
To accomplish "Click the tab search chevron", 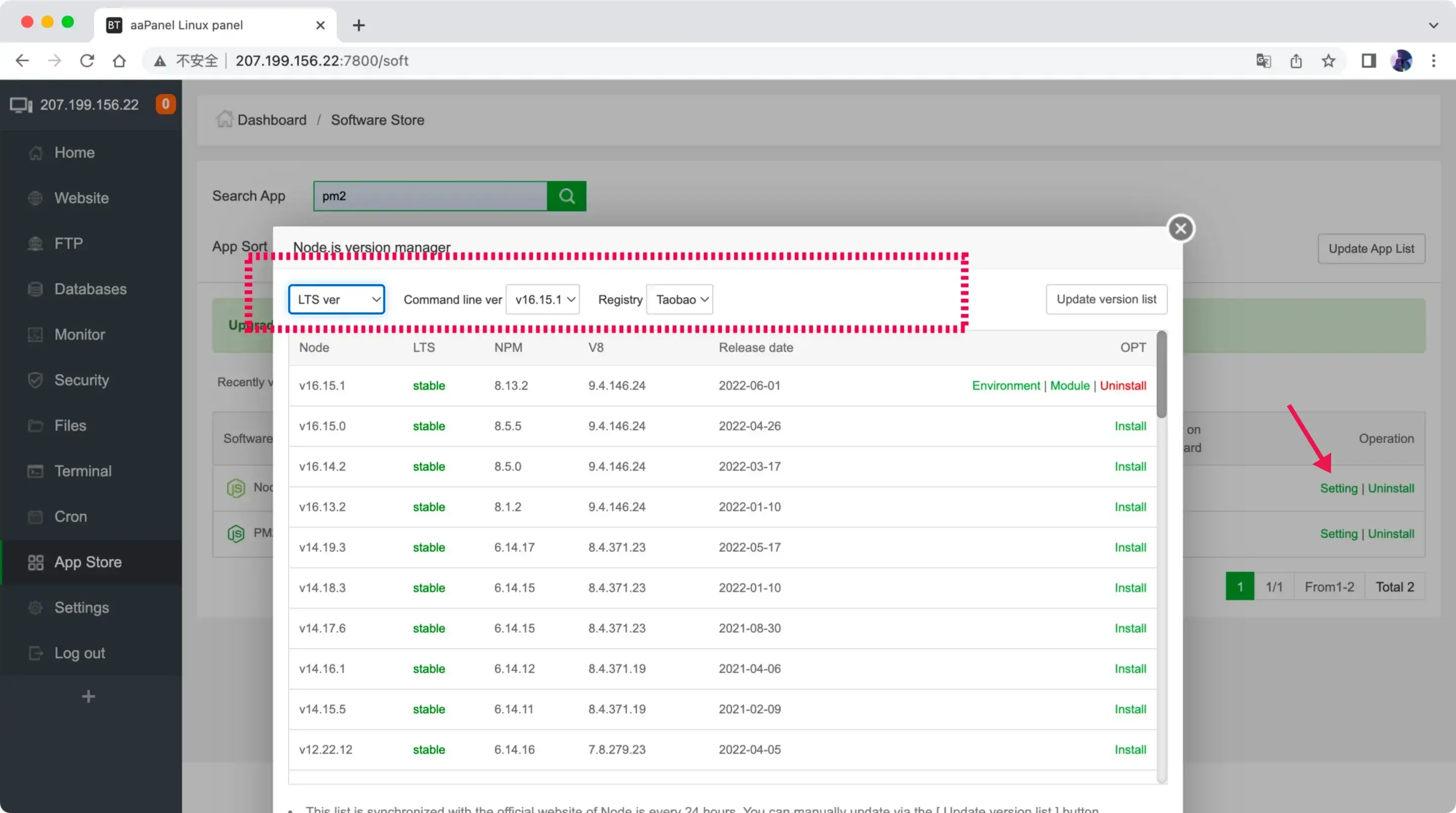I will click(1433, 25).
